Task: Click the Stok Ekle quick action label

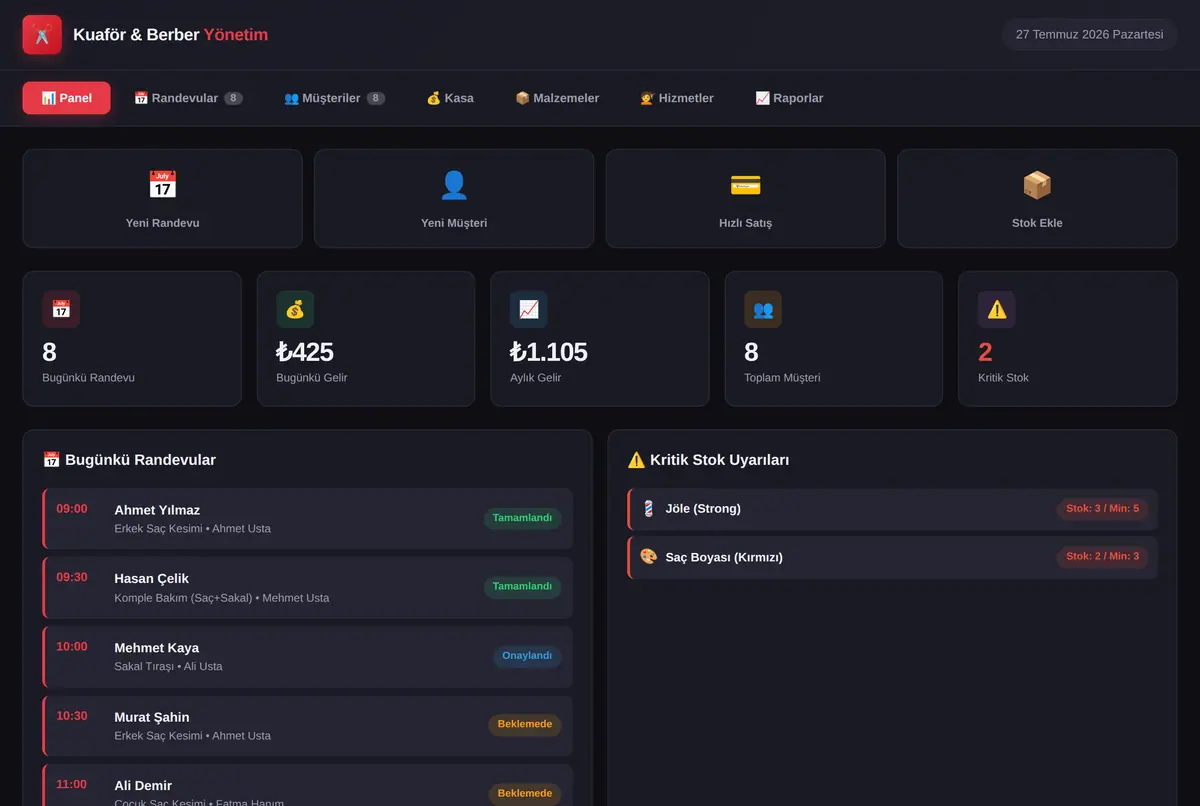Action: coord(1037,223)
